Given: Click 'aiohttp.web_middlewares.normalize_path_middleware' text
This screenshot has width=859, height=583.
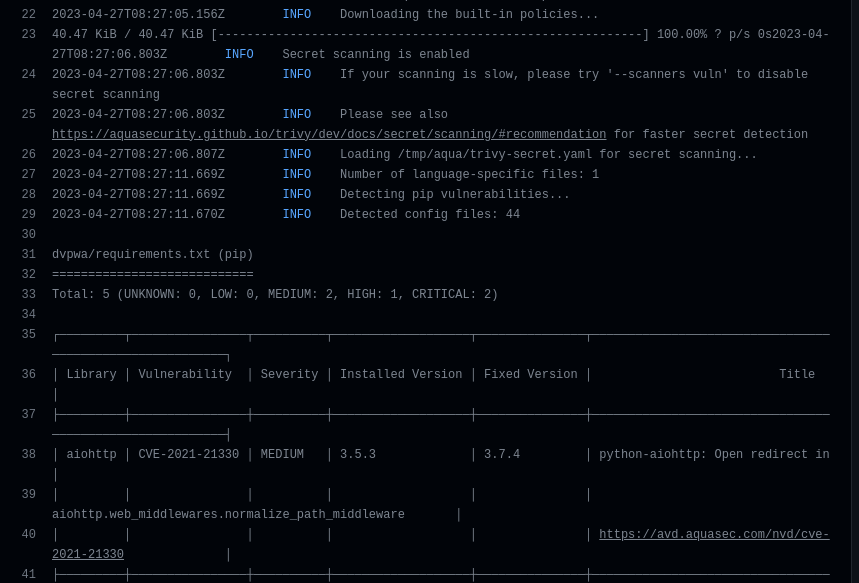Looking at the screenshot, I should tap(228, 515).
